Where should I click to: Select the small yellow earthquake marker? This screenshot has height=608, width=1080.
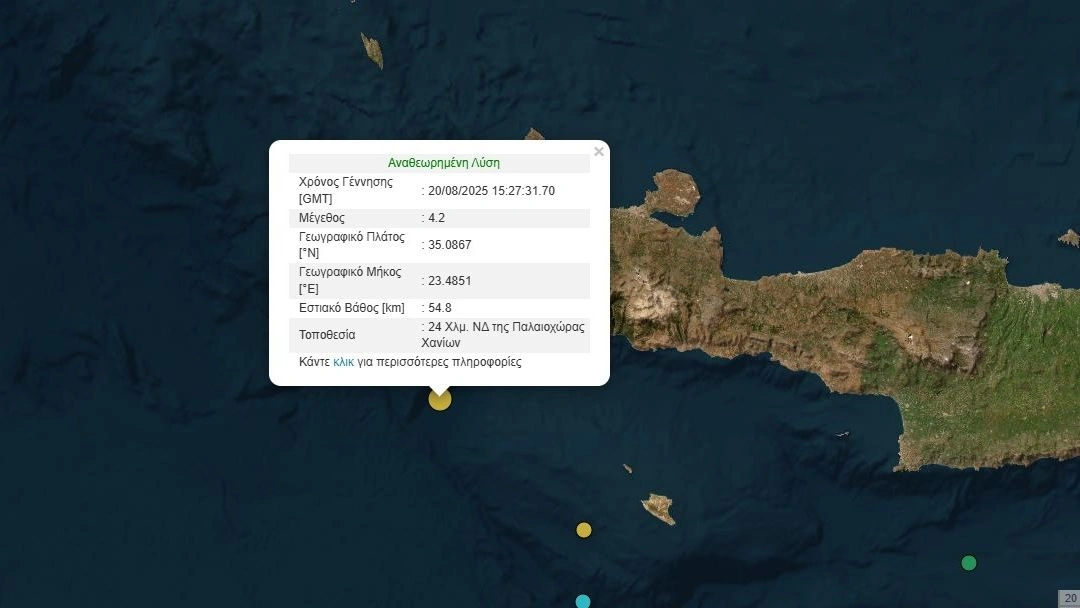(584, 530)
